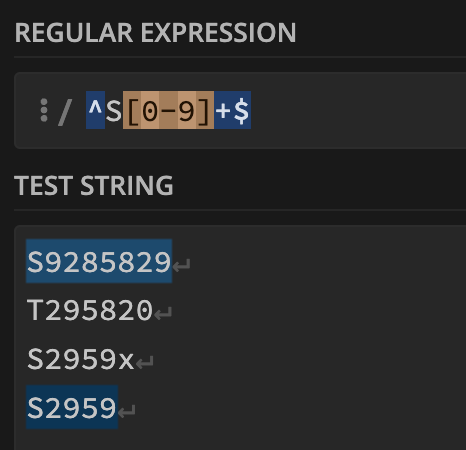Click the REGULAR EXPRESSION section heading

click(x=155, y=33)
